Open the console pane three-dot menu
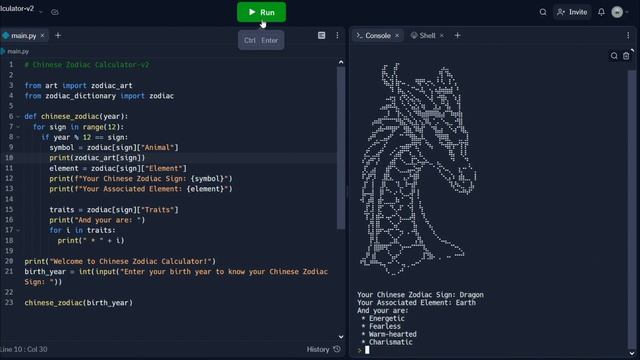Image resolution: width=640 pixels, height=360 pixels. tap(628, 36)
